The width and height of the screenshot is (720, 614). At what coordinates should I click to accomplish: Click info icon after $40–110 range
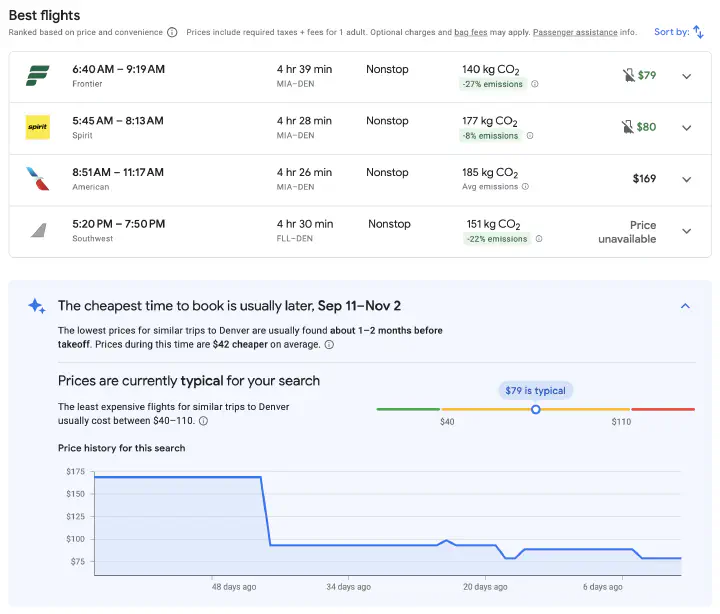coord(204,421)
